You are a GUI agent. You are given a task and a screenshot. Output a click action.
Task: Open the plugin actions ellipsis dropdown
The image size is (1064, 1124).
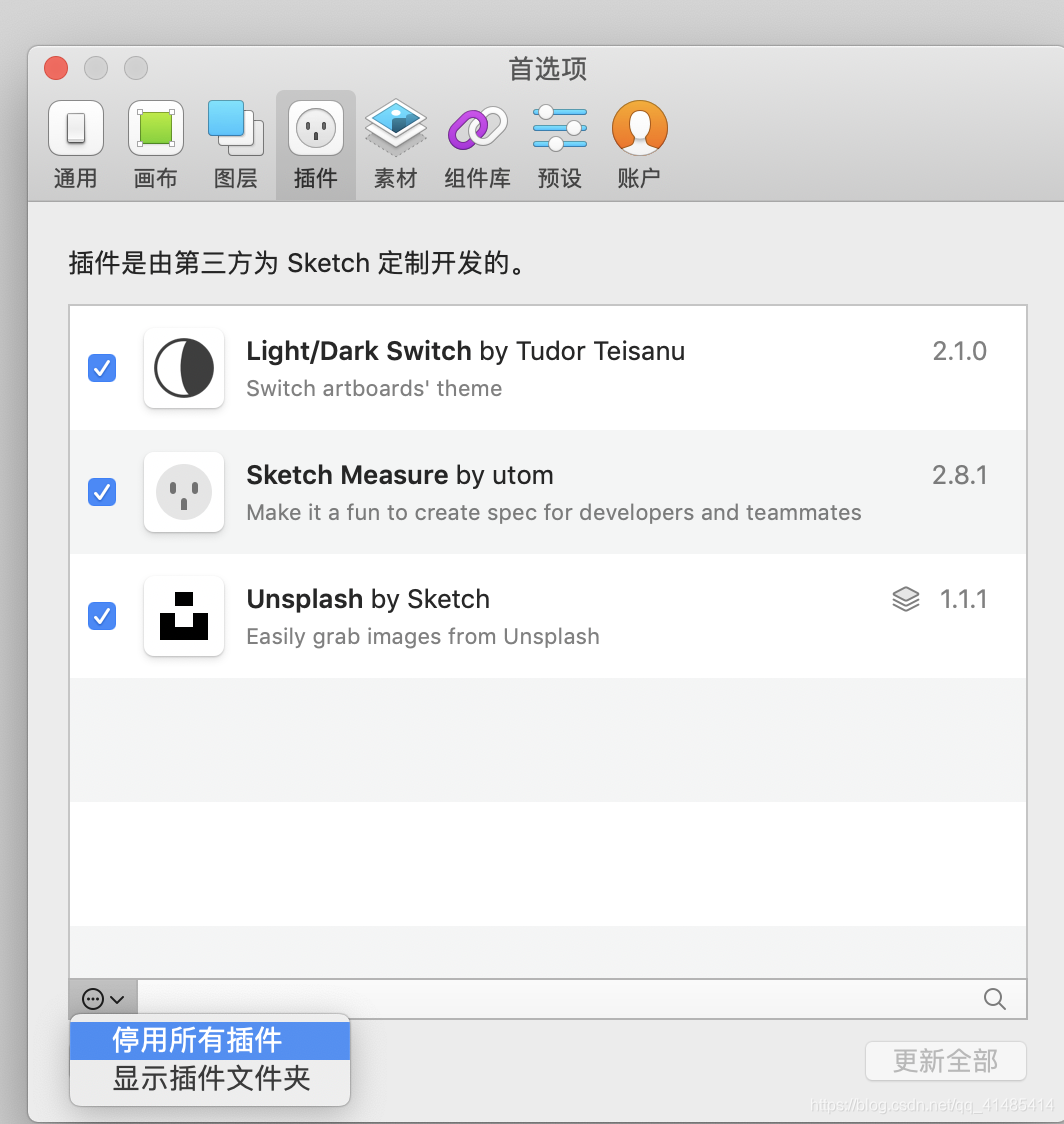point(103,999)
